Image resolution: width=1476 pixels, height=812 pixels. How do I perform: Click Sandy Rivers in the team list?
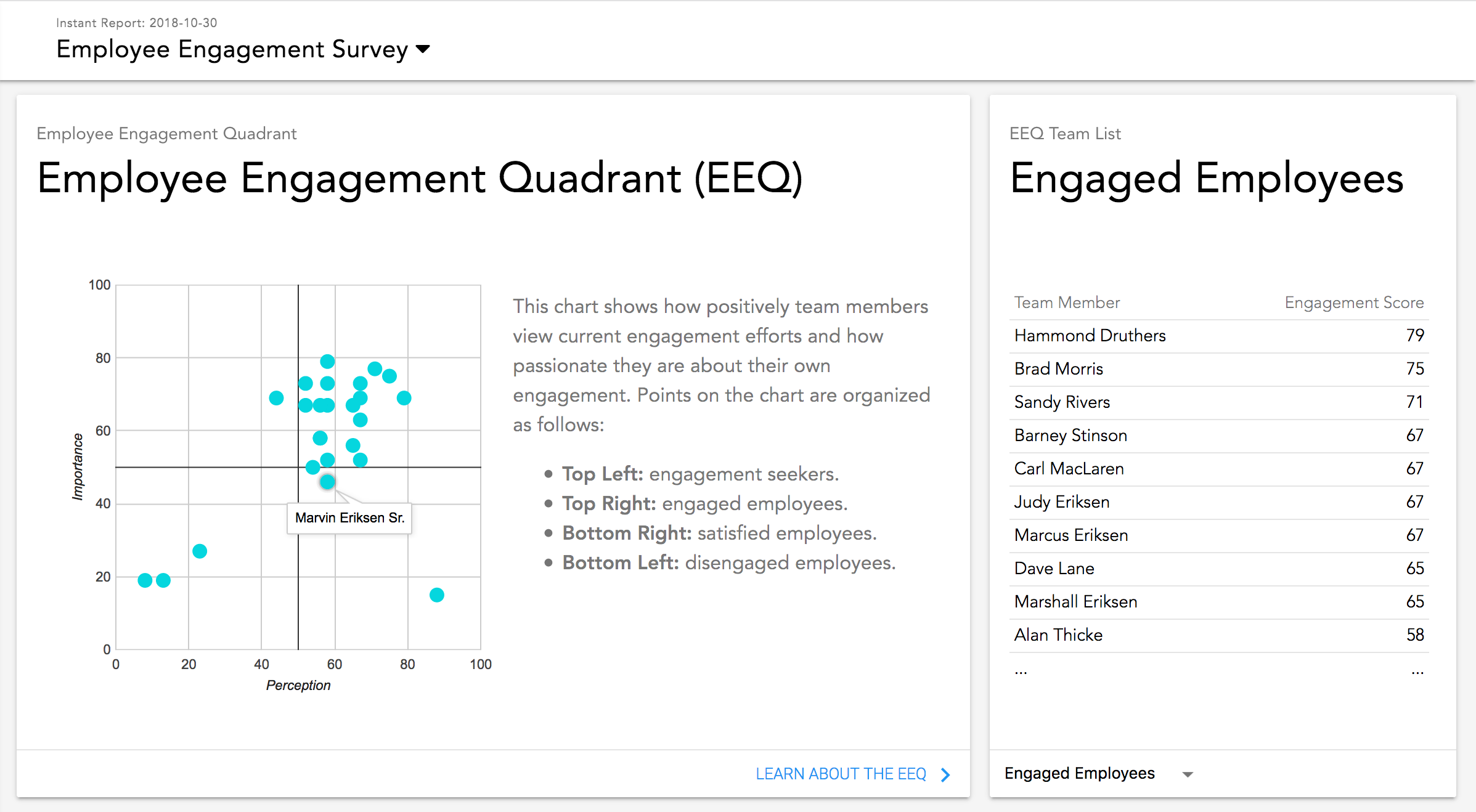(1218, 402)
